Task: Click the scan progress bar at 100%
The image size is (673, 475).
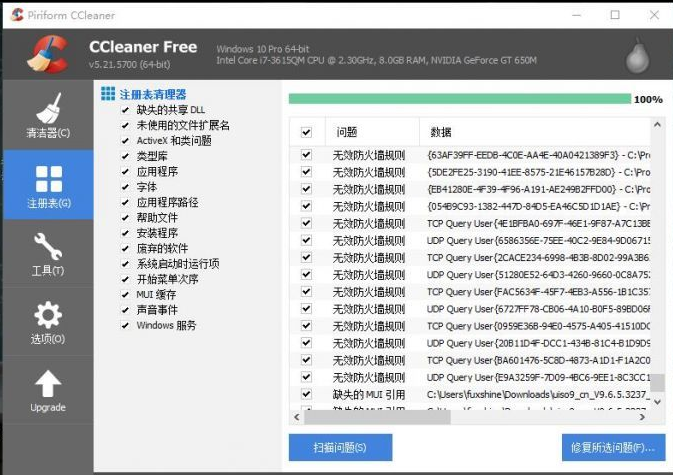Action: 460,99
